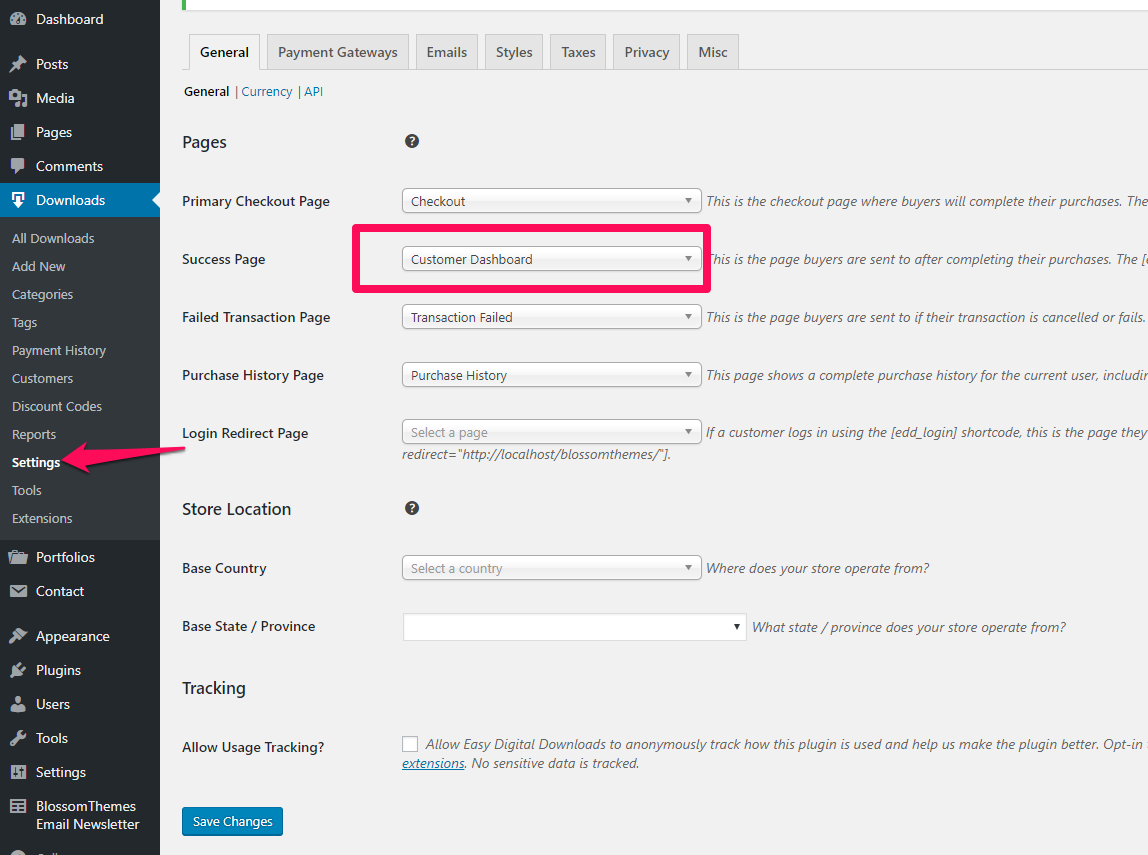Click the Save Changes button

click(232, 821)
